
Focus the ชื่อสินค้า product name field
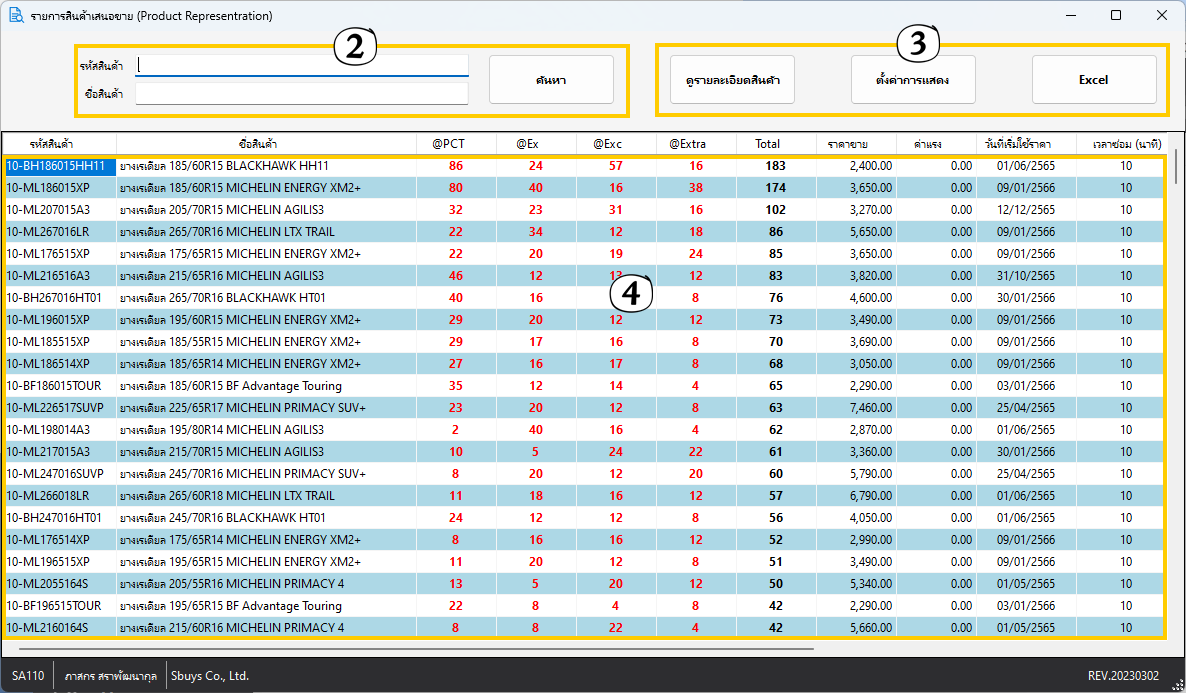pyautogui.click(x=302, y=94)
